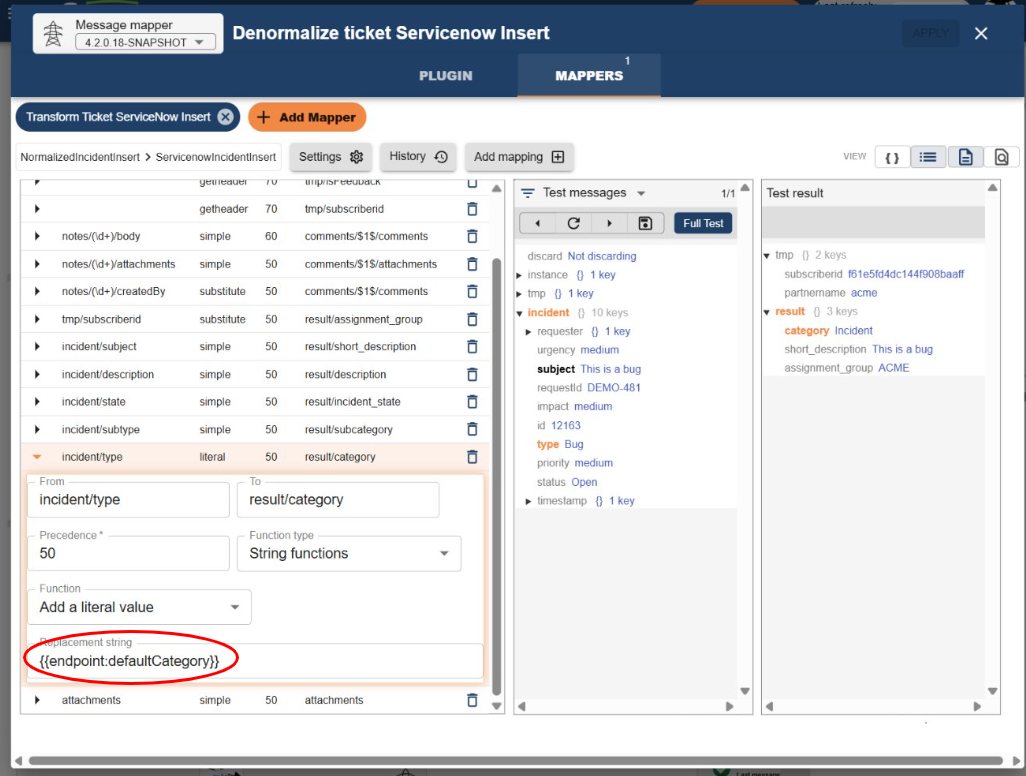Go to the previous test message arrow
This screenshot has width=1026, height=776.
(536, 223)
